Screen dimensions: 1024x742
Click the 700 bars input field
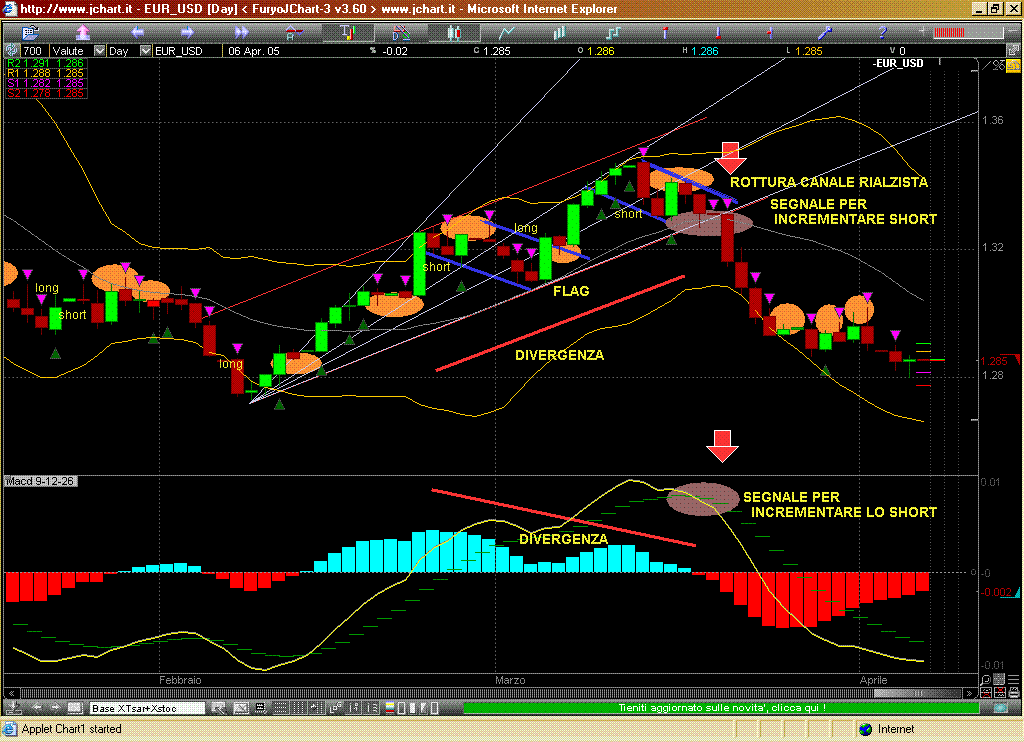click(x=33, y=50)
